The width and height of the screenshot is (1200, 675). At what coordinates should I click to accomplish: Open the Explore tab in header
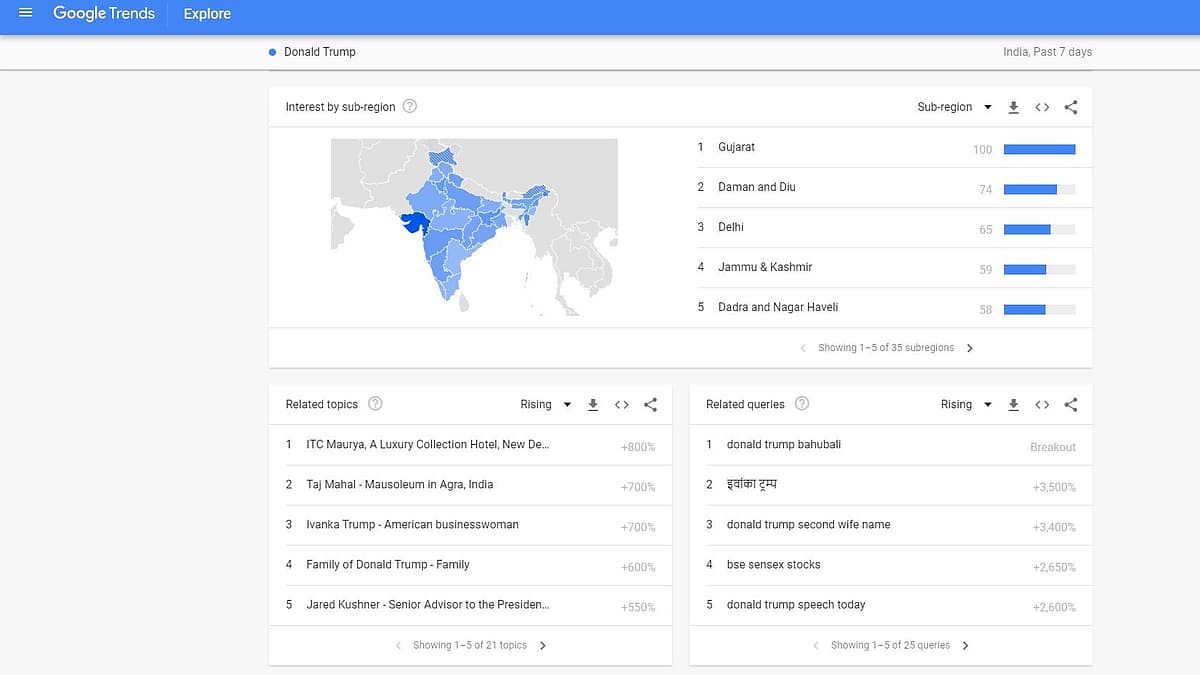coord(207,14)
